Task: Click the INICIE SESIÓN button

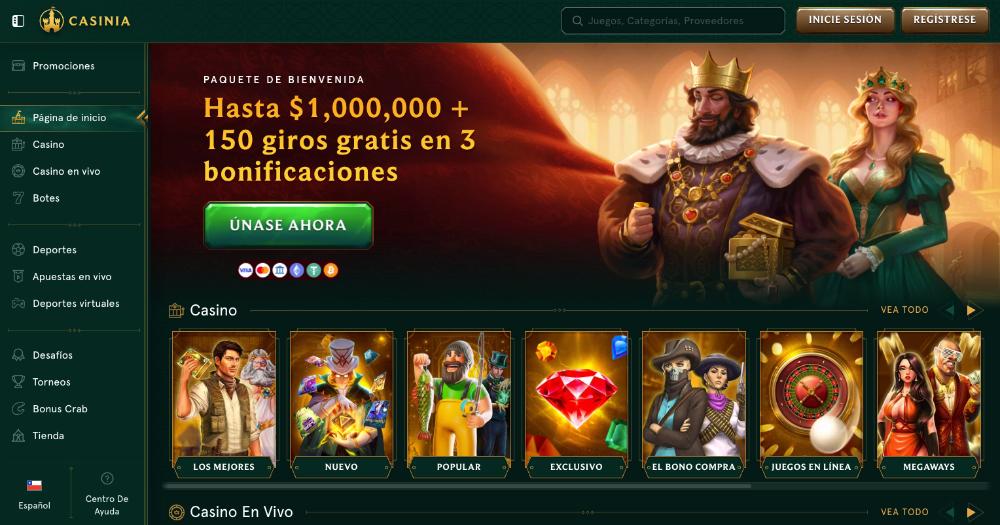Action: pyautogui.click(x=845, y=20)
